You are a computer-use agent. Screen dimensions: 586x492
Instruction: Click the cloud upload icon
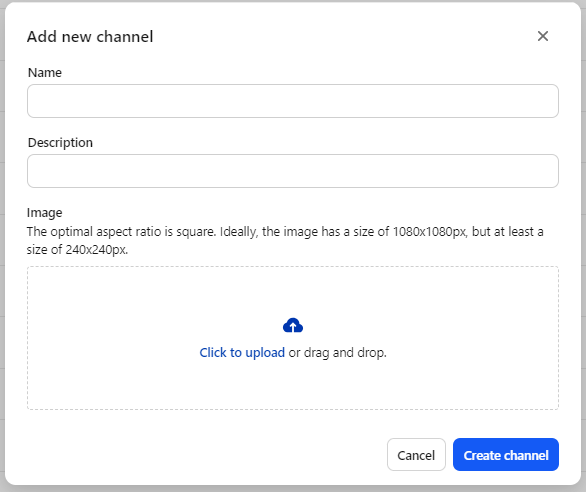tap(293, 325)
